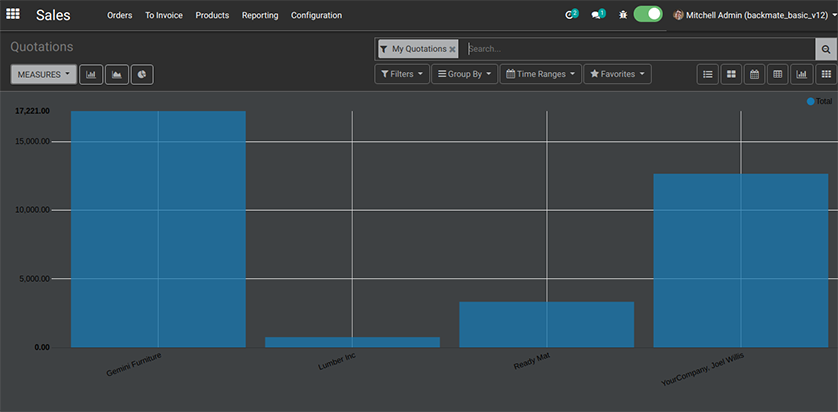Click the search magnifier button
Viewport: 838px width, 412px height.
coord(826,49)
